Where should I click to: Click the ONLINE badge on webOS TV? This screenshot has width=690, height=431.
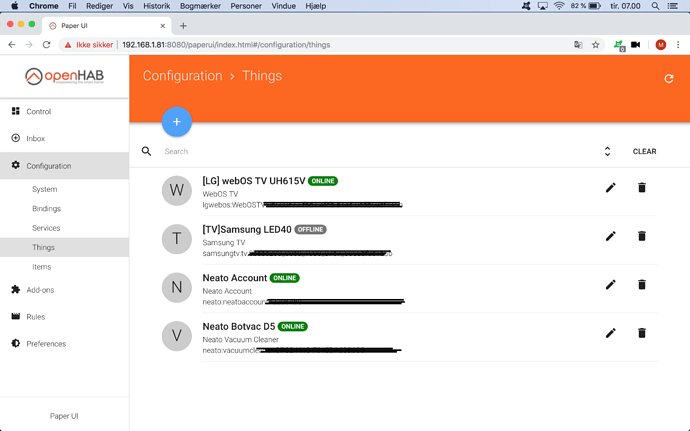point(323,181)
